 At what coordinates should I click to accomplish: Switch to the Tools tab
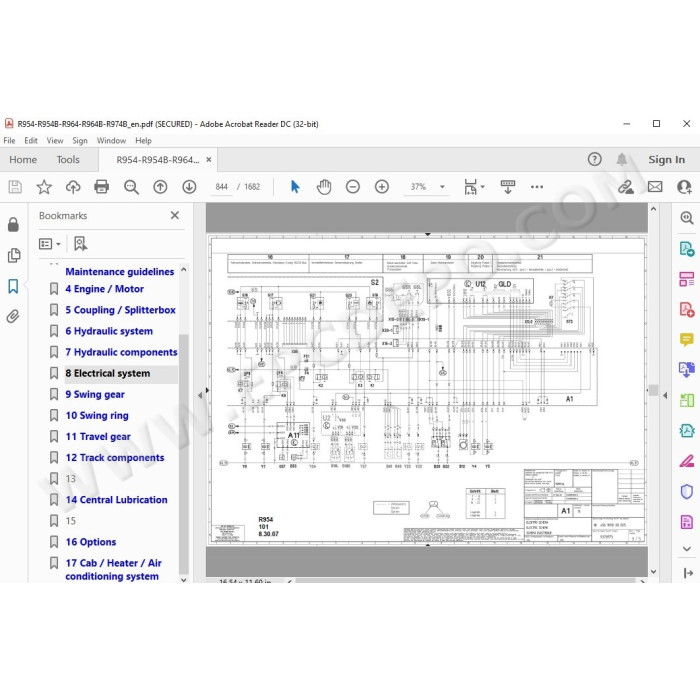click(x=68, y=159)
